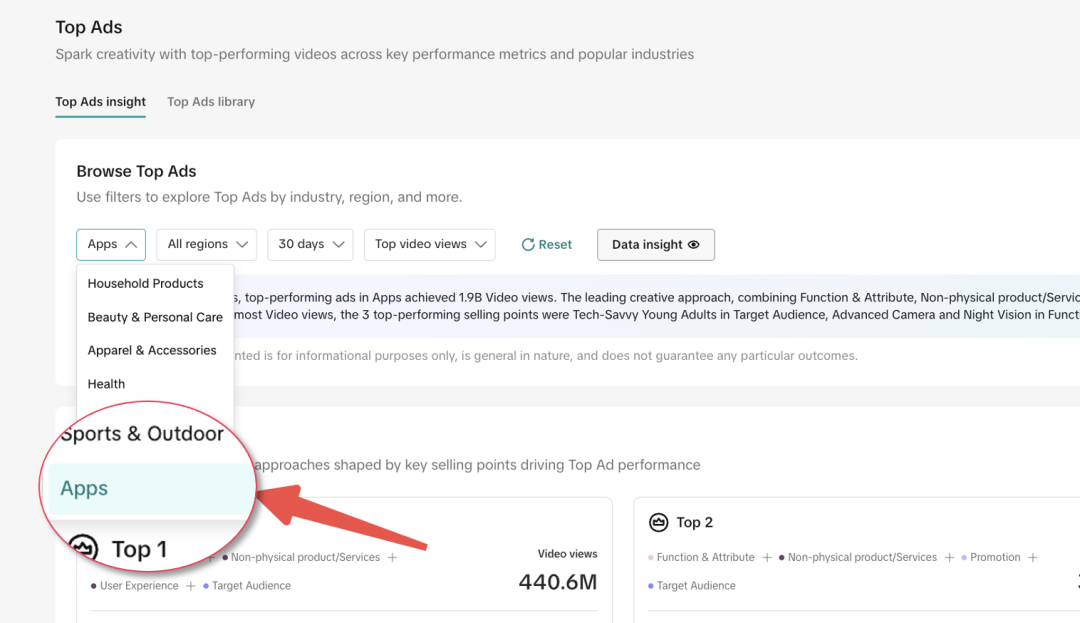Open the Top video views sort dropdown
The height and width of the screenshot is (623, 1080).
[429, 245]
